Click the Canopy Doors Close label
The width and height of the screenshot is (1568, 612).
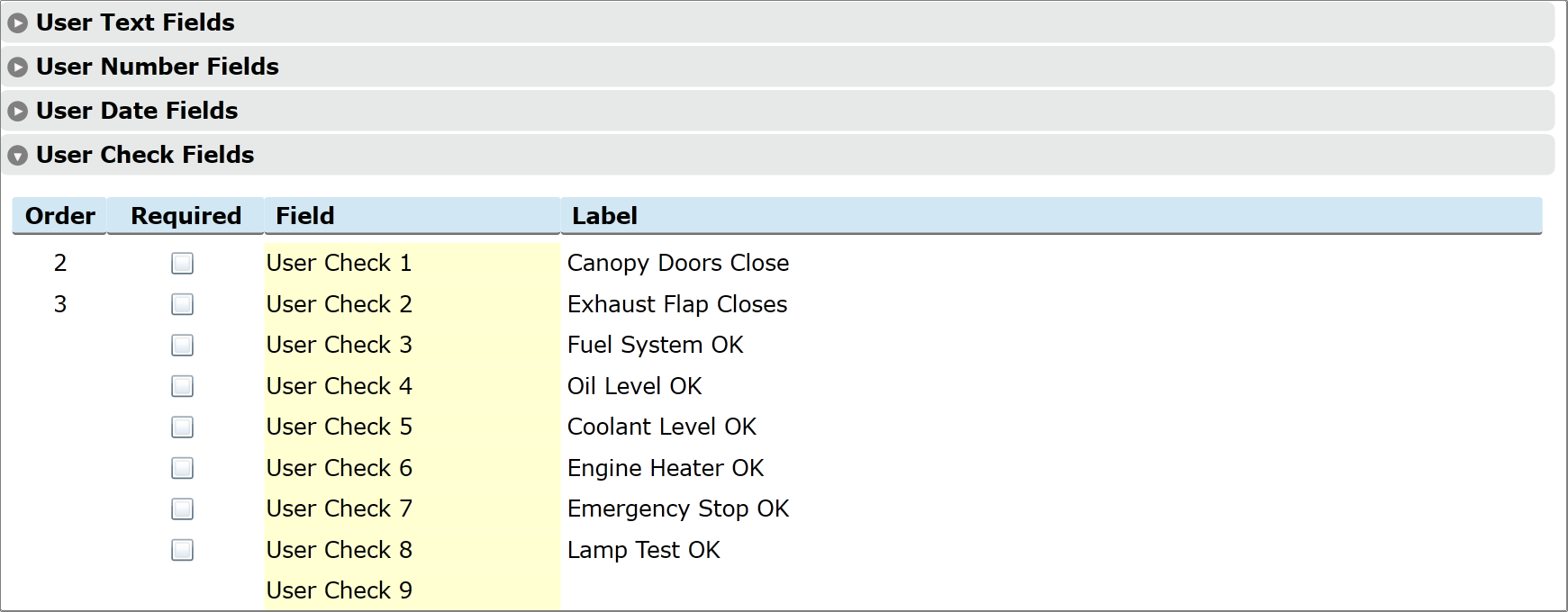(x=677, y=263)
